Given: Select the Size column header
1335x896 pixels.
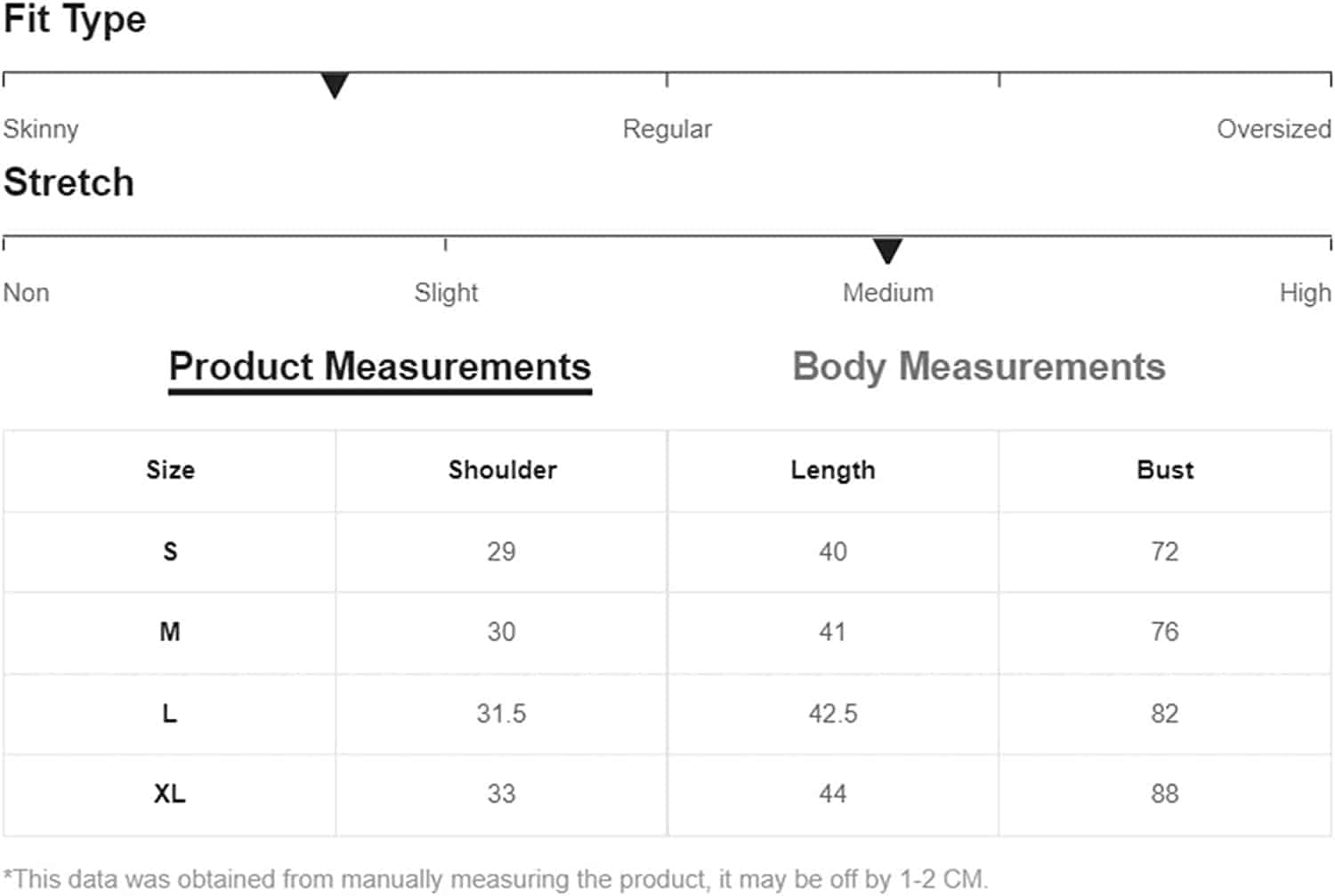Looking at the screenshot, I should (170, 470).
